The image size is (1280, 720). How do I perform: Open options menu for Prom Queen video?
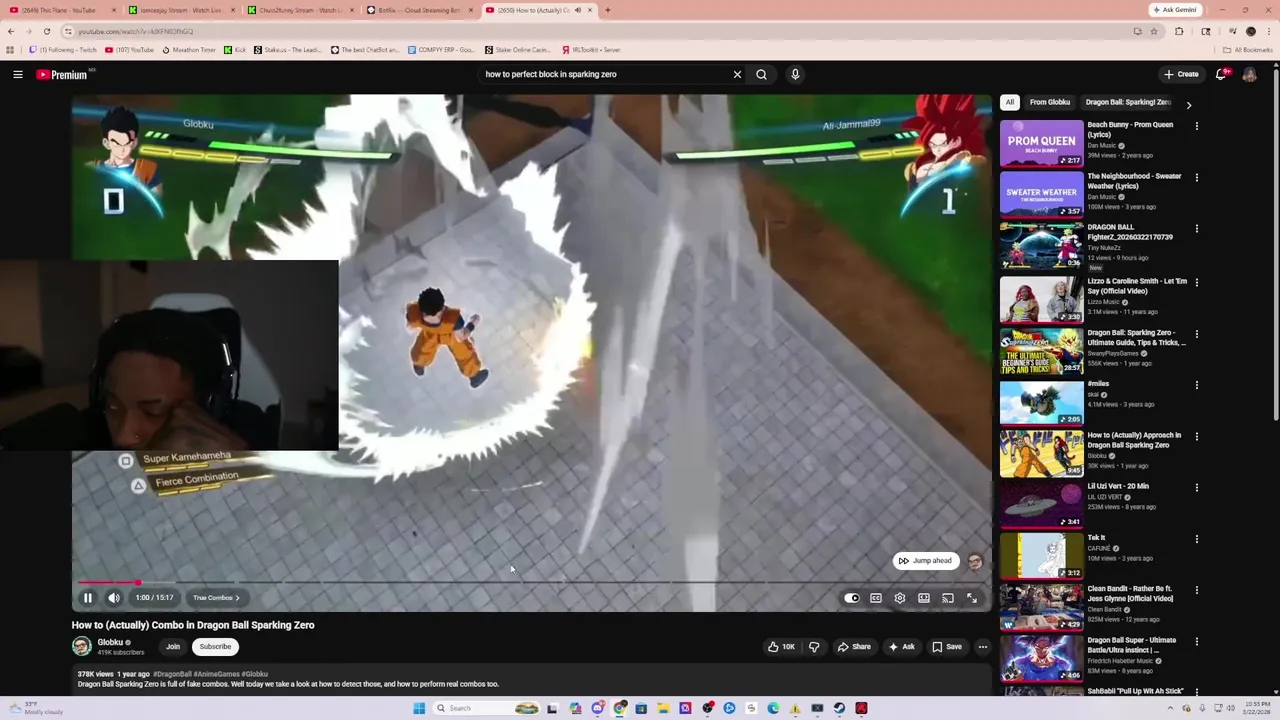point(1196,126)
